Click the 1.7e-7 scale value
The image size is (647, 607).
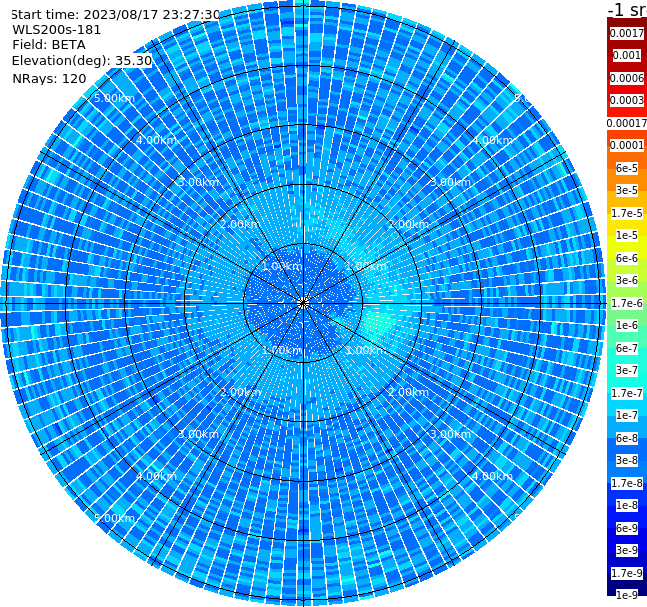point(627,393)
